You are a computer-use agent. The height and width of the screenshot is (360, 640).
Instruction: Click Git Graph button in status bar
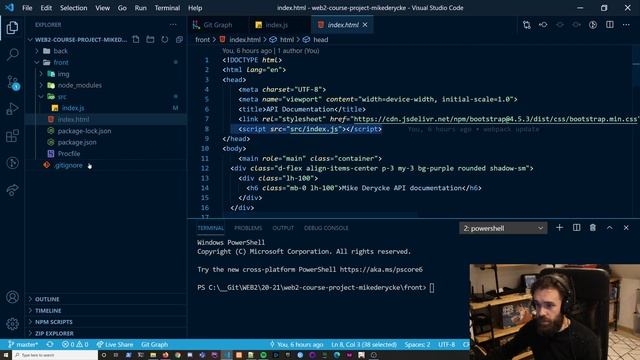pos(154,344)
